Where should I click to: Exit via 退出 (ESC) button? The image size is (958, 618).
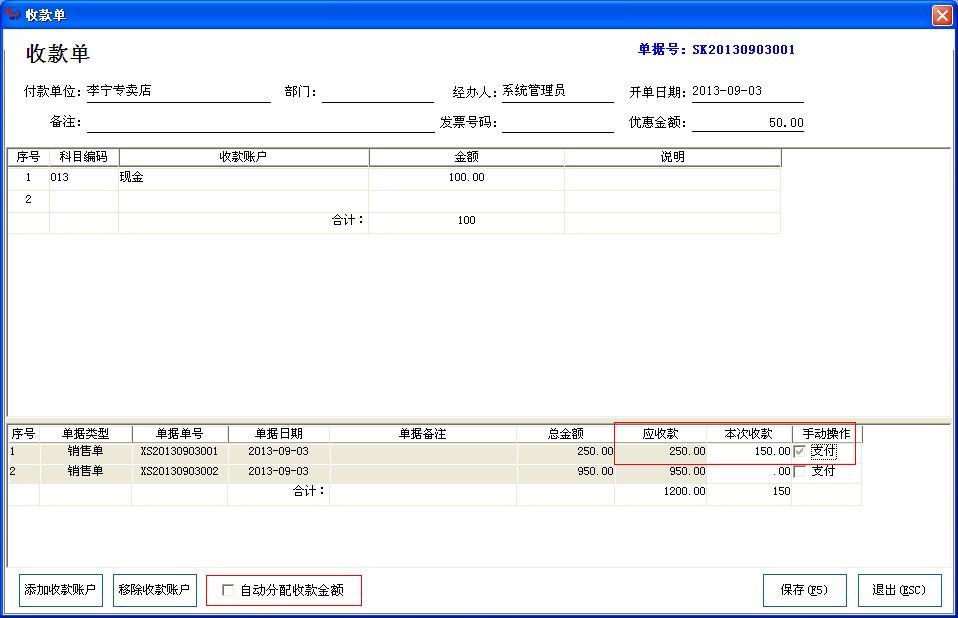click(x=899, y=590)
